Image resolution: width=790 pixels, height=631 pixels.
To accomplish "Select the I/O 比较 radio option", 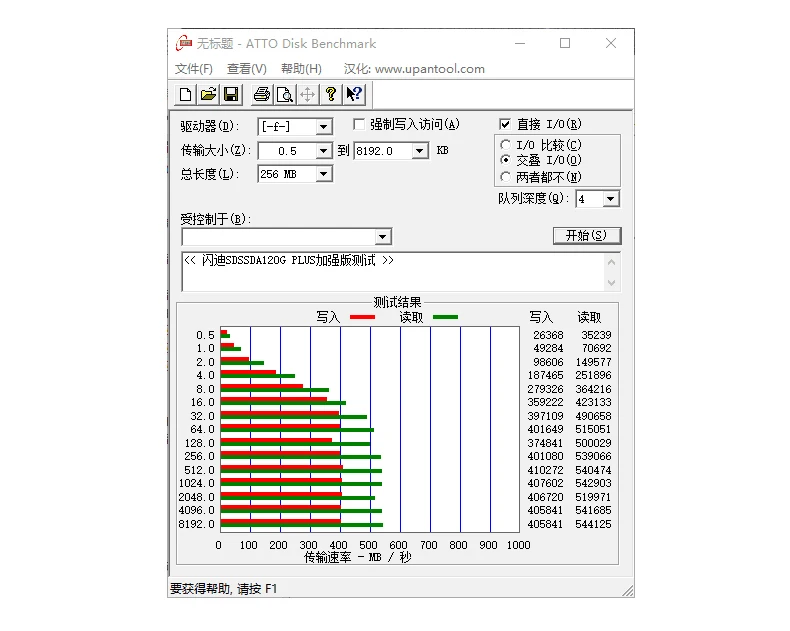I will 506,145.
